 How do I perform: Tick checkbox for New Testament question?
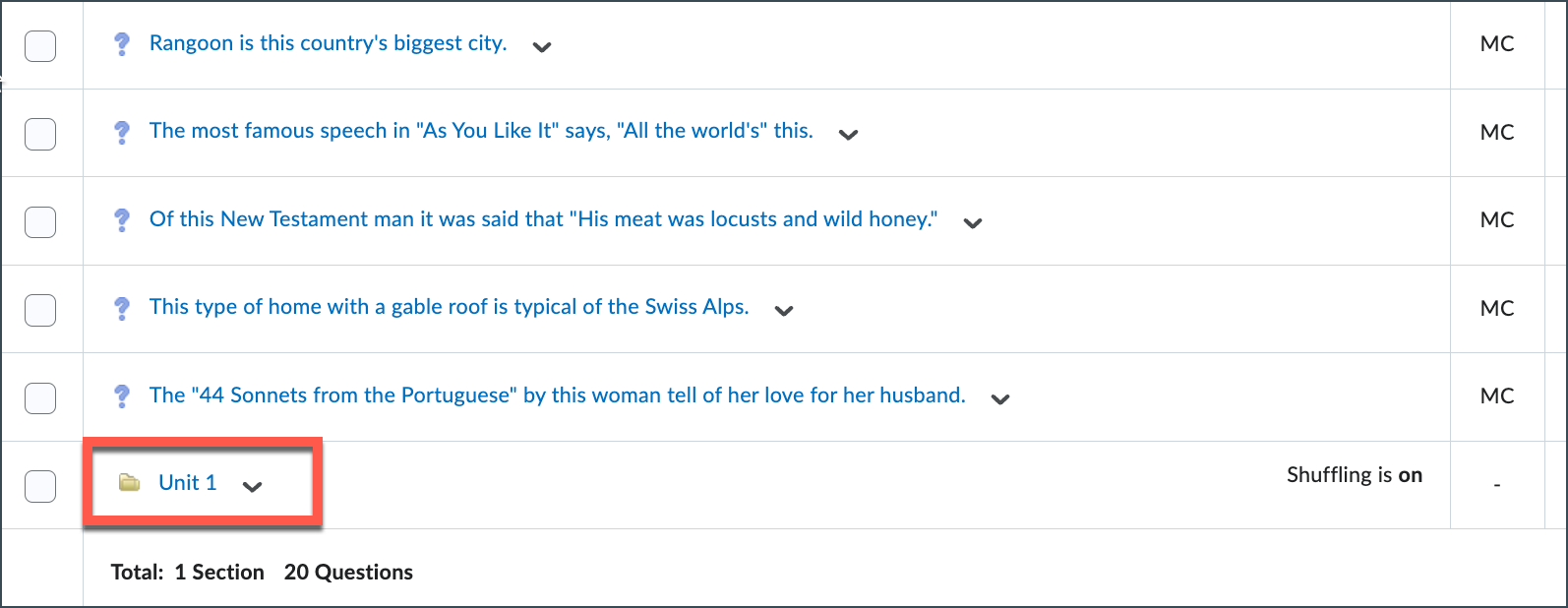pos(40,221)
